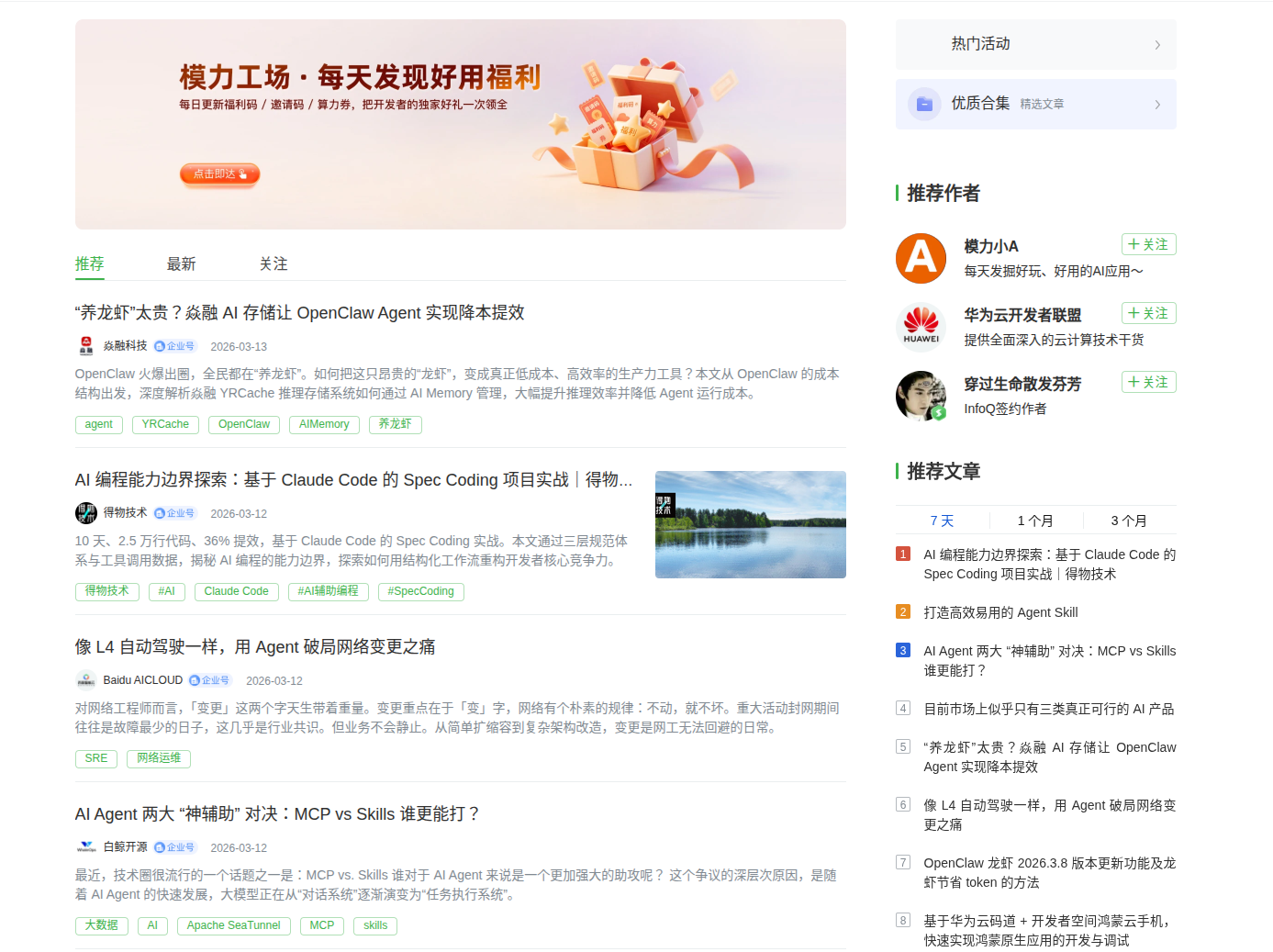This screenshot has height=952, width=1273.
Task: Switch to the 关注 feed tab
Action: (x=274, y=264)
